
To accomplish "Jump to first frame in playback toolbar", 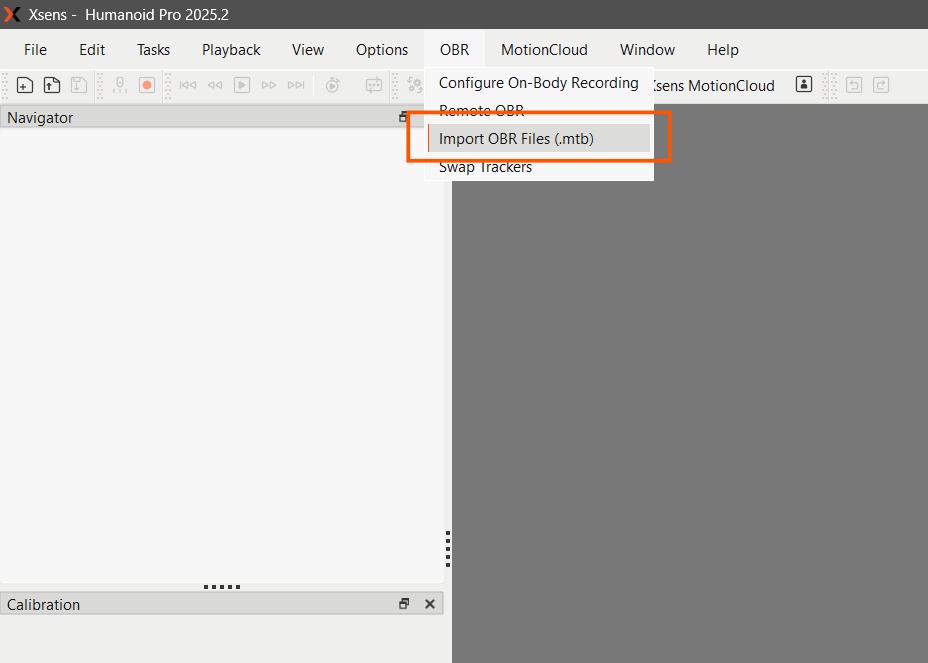I will [188, 85].
